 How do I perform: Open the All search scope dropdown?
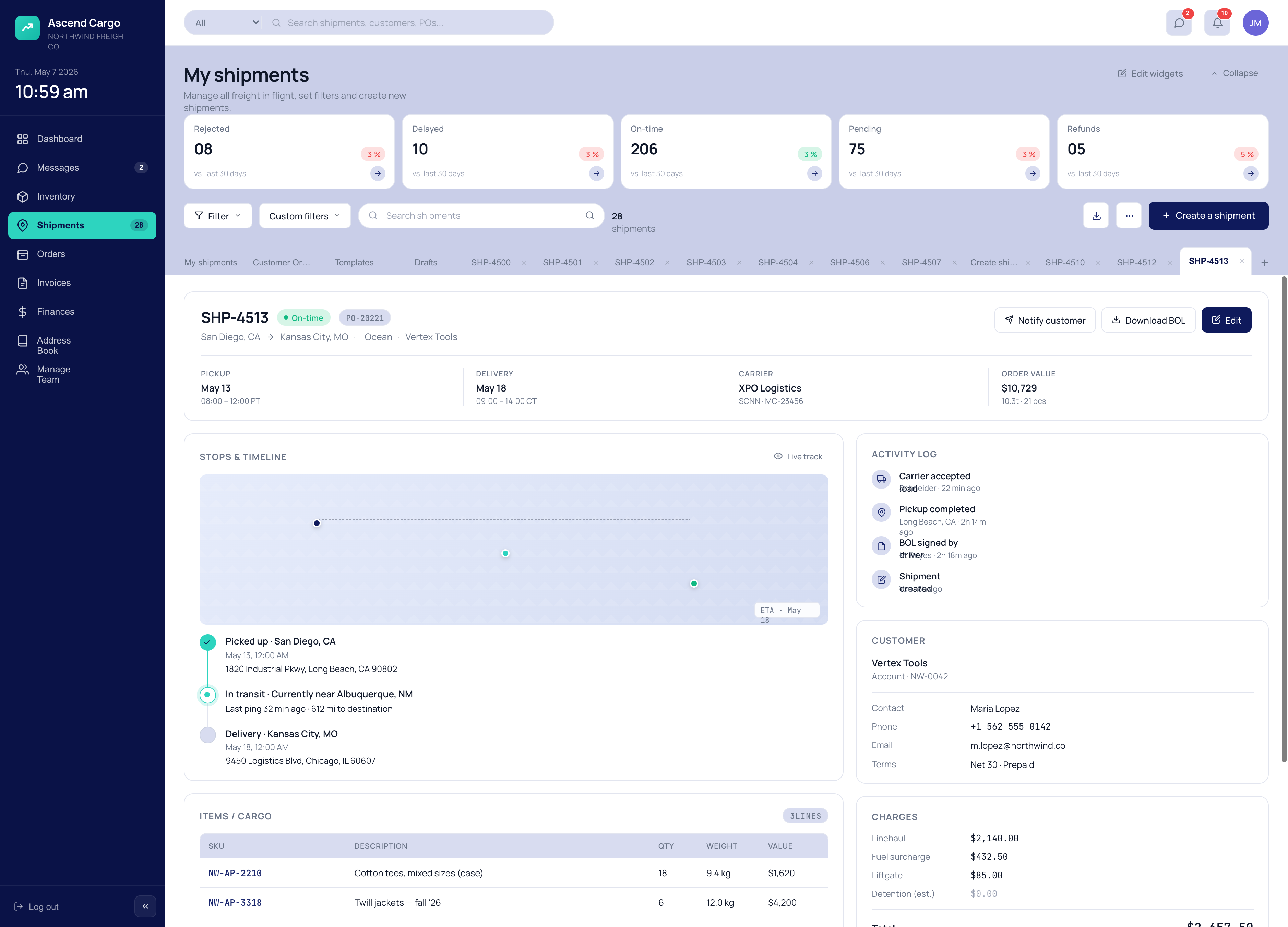(x=226, y=23)
